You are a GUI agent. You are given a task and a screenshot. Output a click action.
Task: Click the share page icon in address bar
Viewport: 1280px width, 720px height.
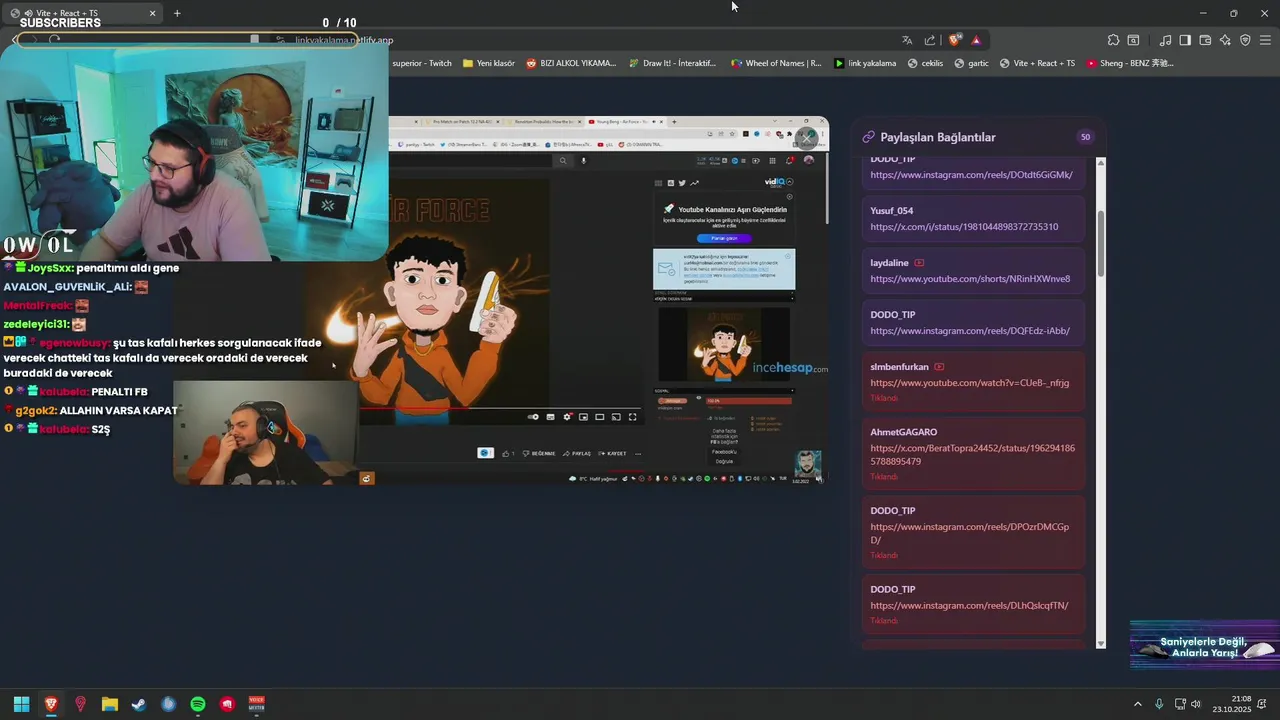point(930,40)
